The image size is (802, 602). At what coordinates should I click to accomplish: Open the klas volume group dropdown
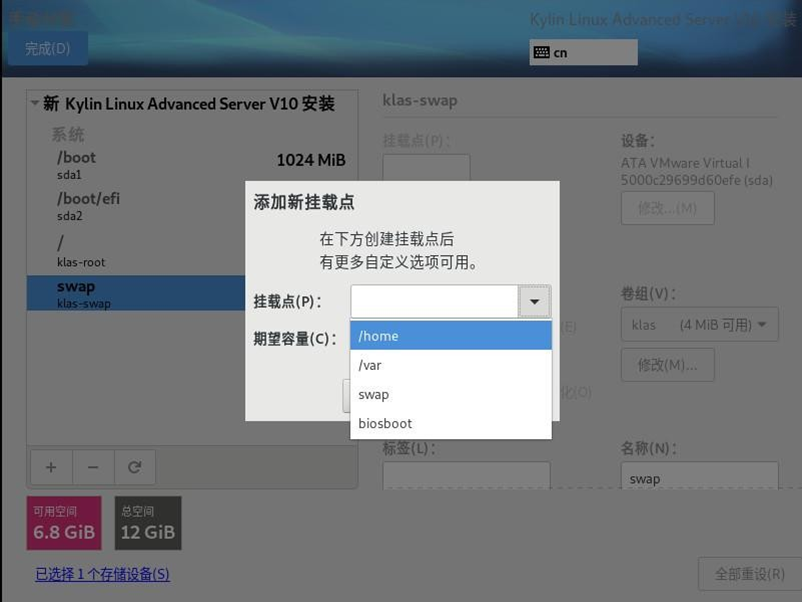[x=699, y=324]
